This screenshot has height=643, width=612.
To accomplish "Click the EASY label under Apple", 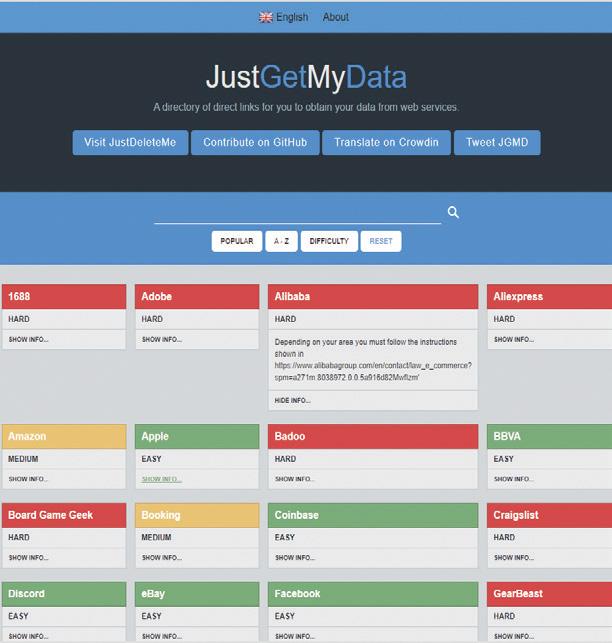I will click(151, 459).
